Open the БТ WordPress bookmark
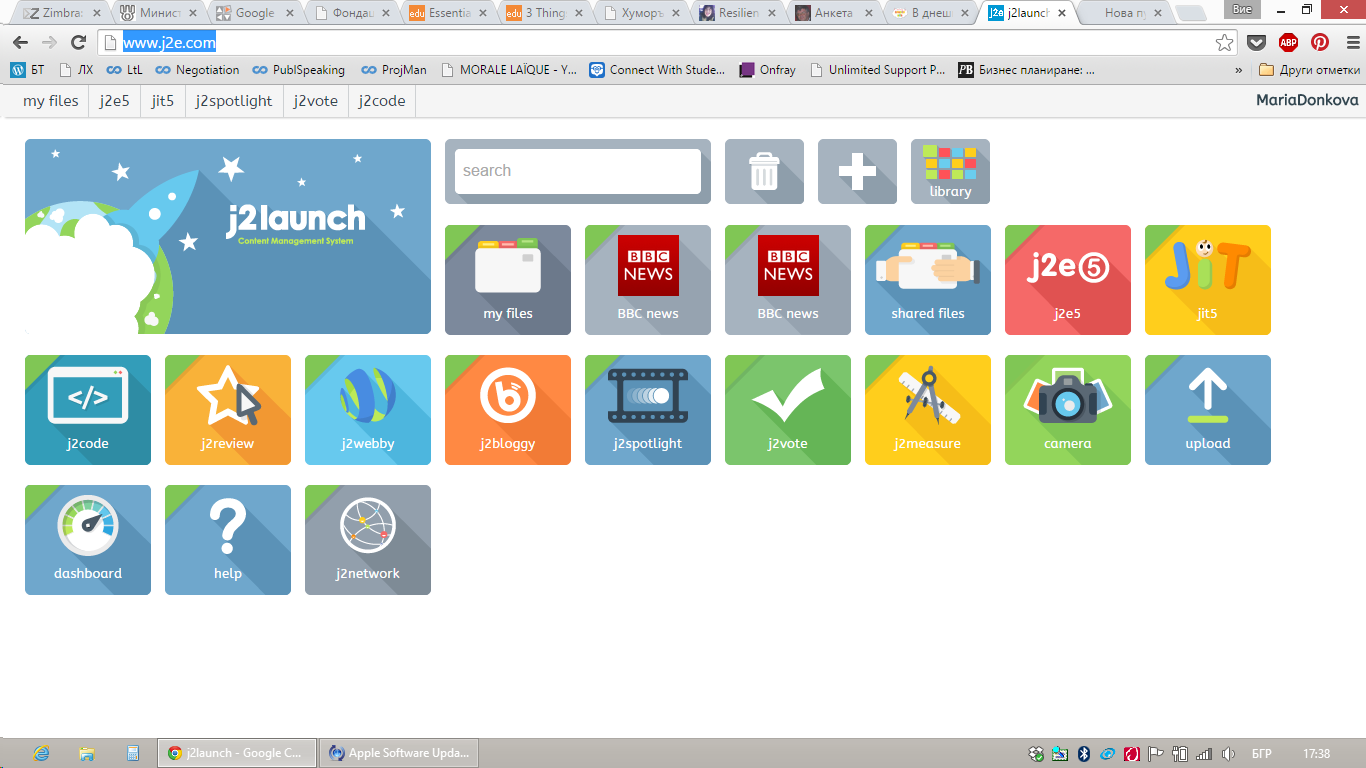Image resolution: width=1366 pixels, height=768 pixels. click(28, 70)
